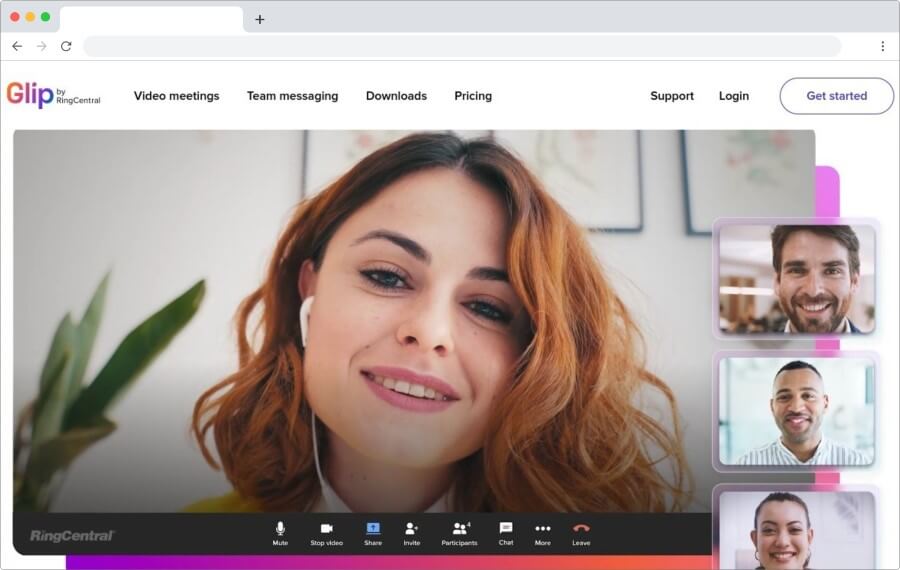This screenshot has width=900, height=570.
Task: Open the Video meetings menu item
Action: [177, 96]
